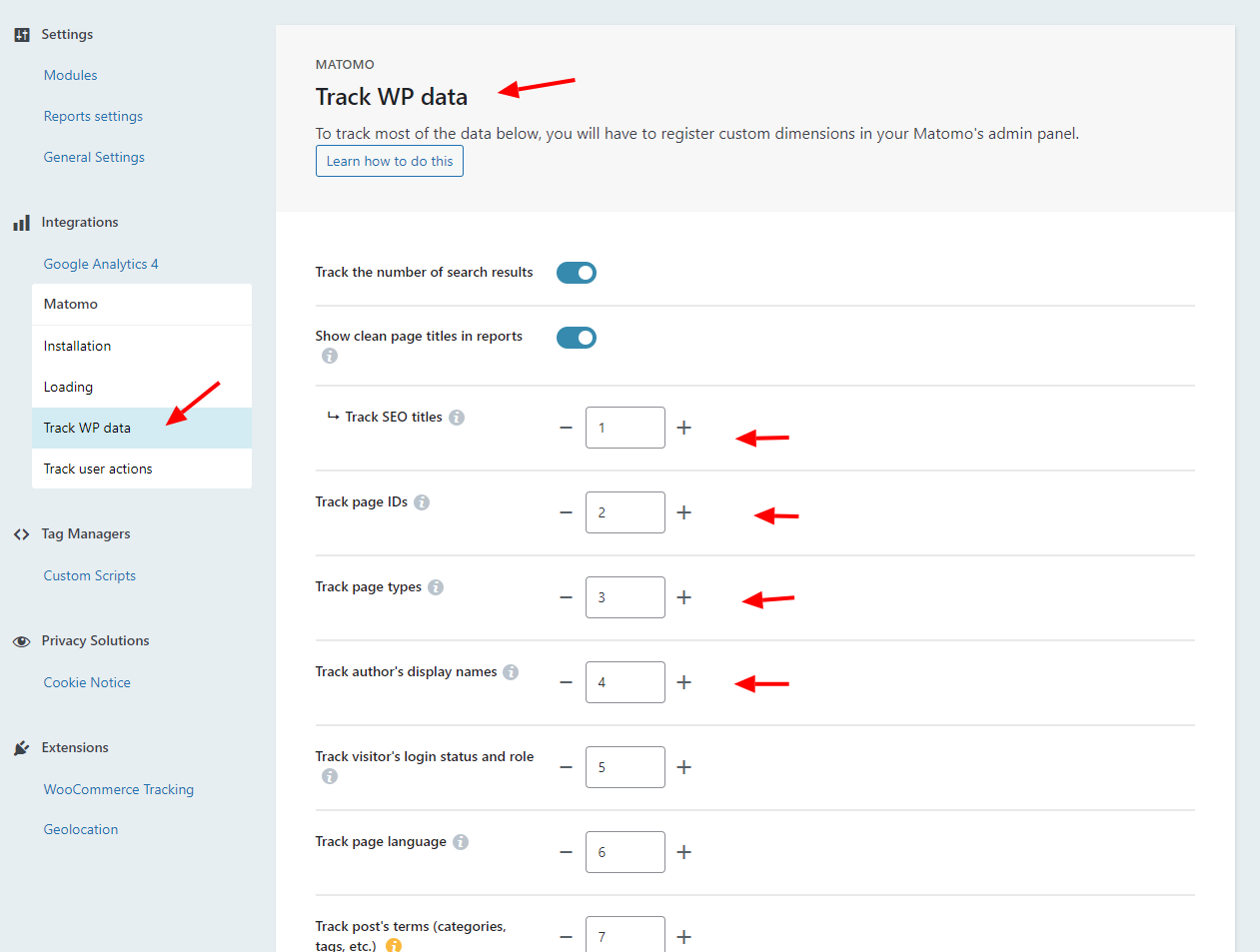1260x952 pixels.
Task: Click info icon by Track author's display names
Action: pos(511,672)
